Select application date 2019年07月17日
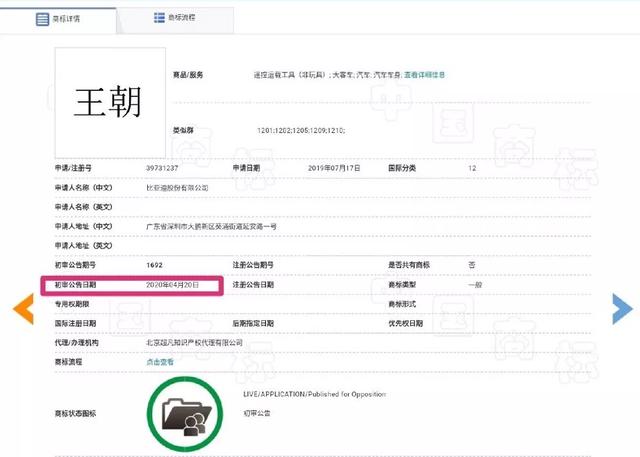 (334, 168)
